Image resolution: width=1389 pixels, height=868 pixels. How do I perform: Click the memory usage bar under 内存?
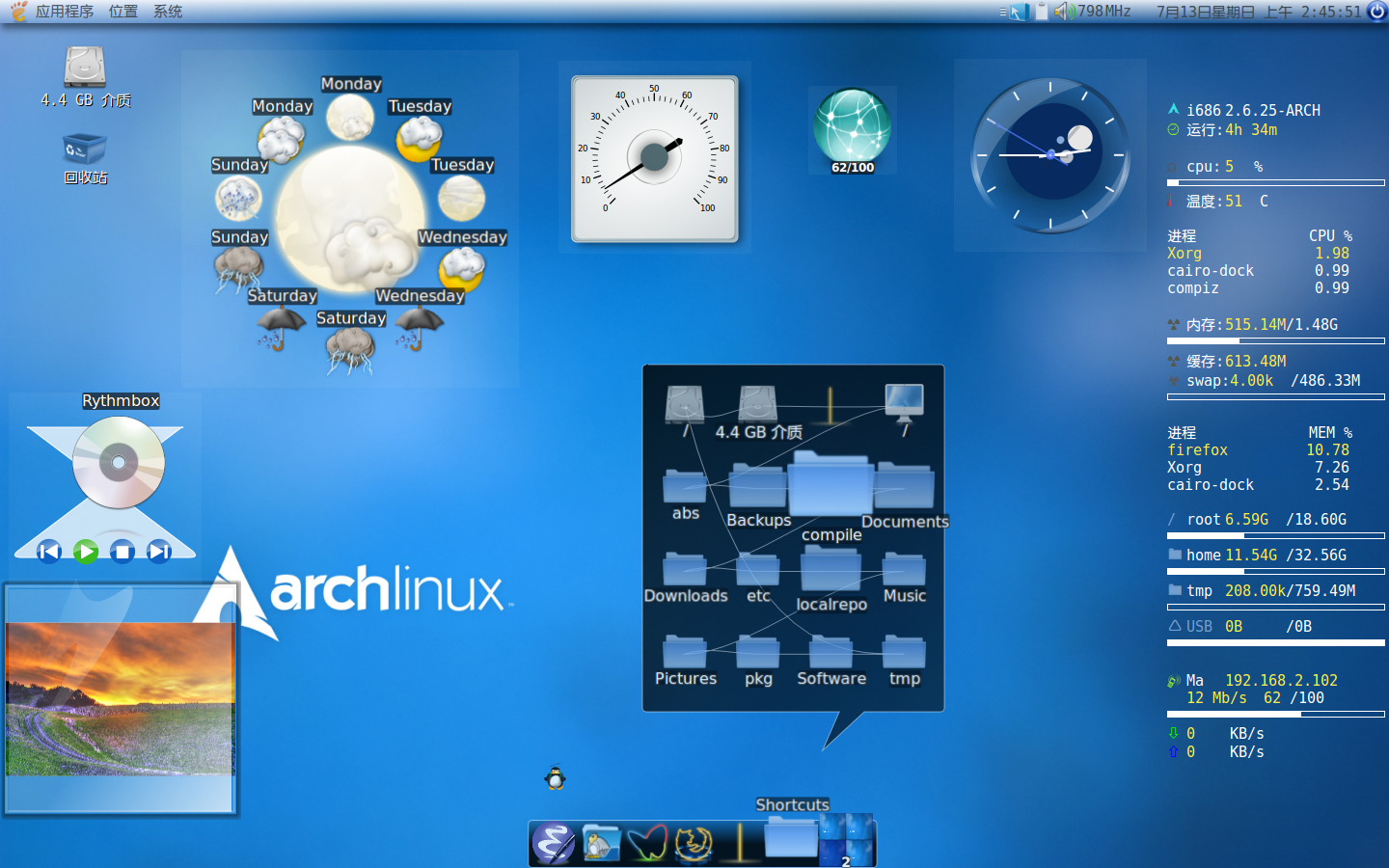(x=1276, y=340)
